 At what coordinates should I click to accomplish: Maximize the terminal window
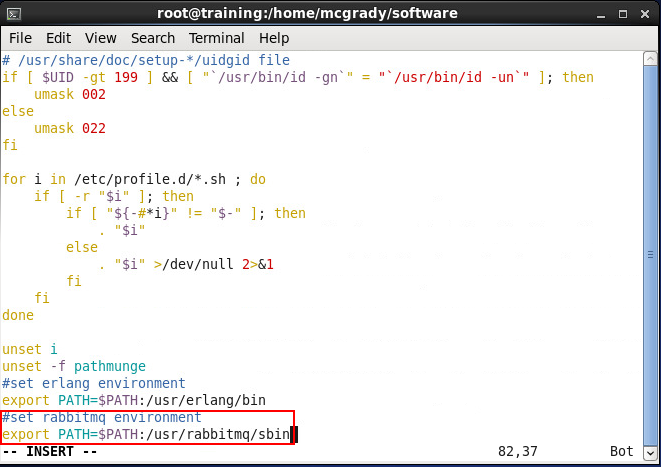(x=623, y=14)
